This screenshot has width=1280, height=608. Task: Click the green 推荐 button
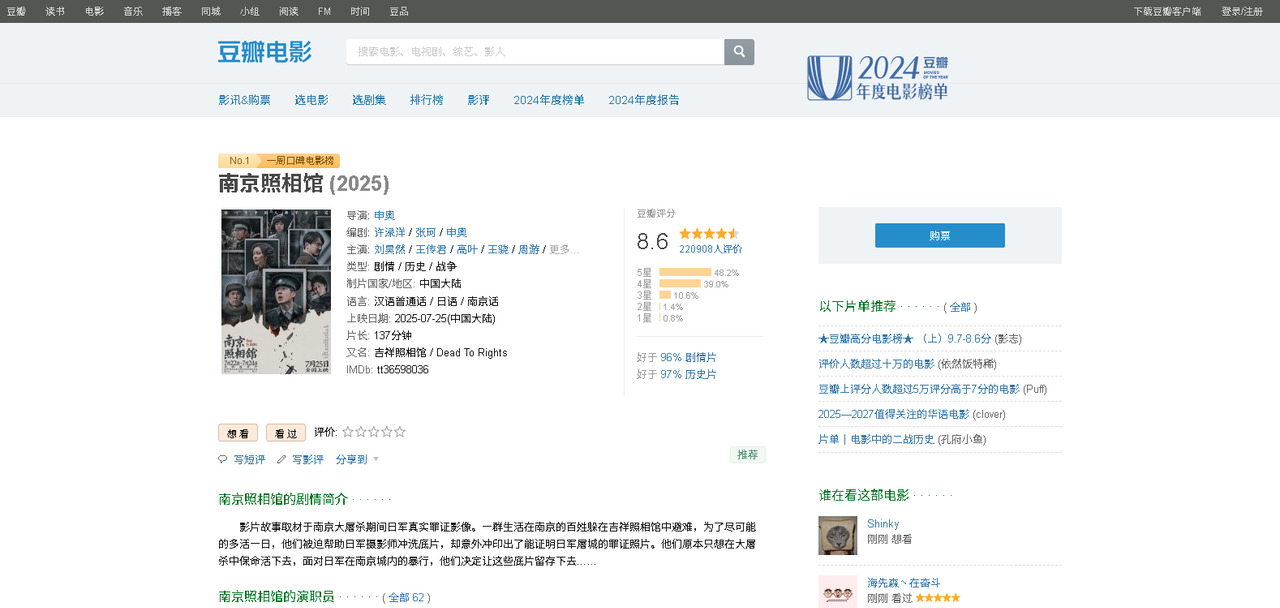[748, 455]
